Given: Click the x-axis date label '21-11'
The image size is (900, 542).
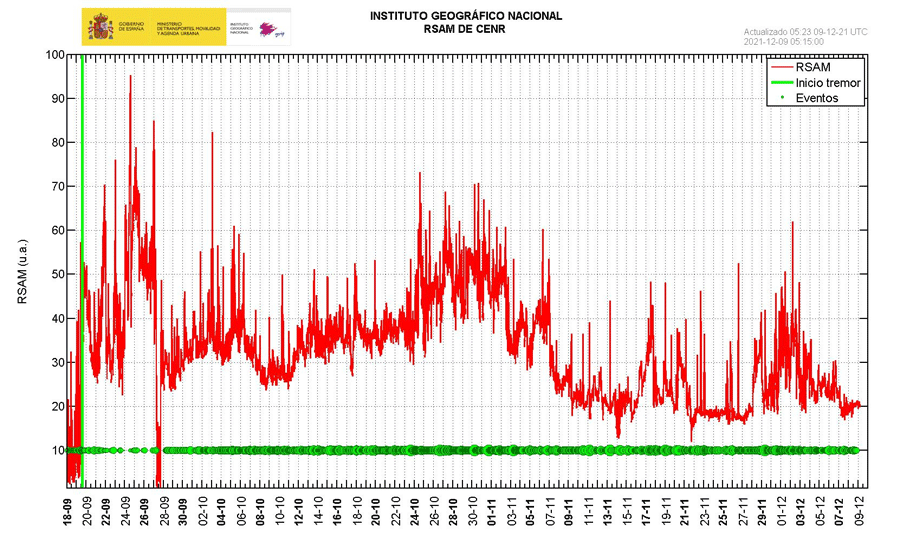Looking at the screenshot, I should point(684,512).
